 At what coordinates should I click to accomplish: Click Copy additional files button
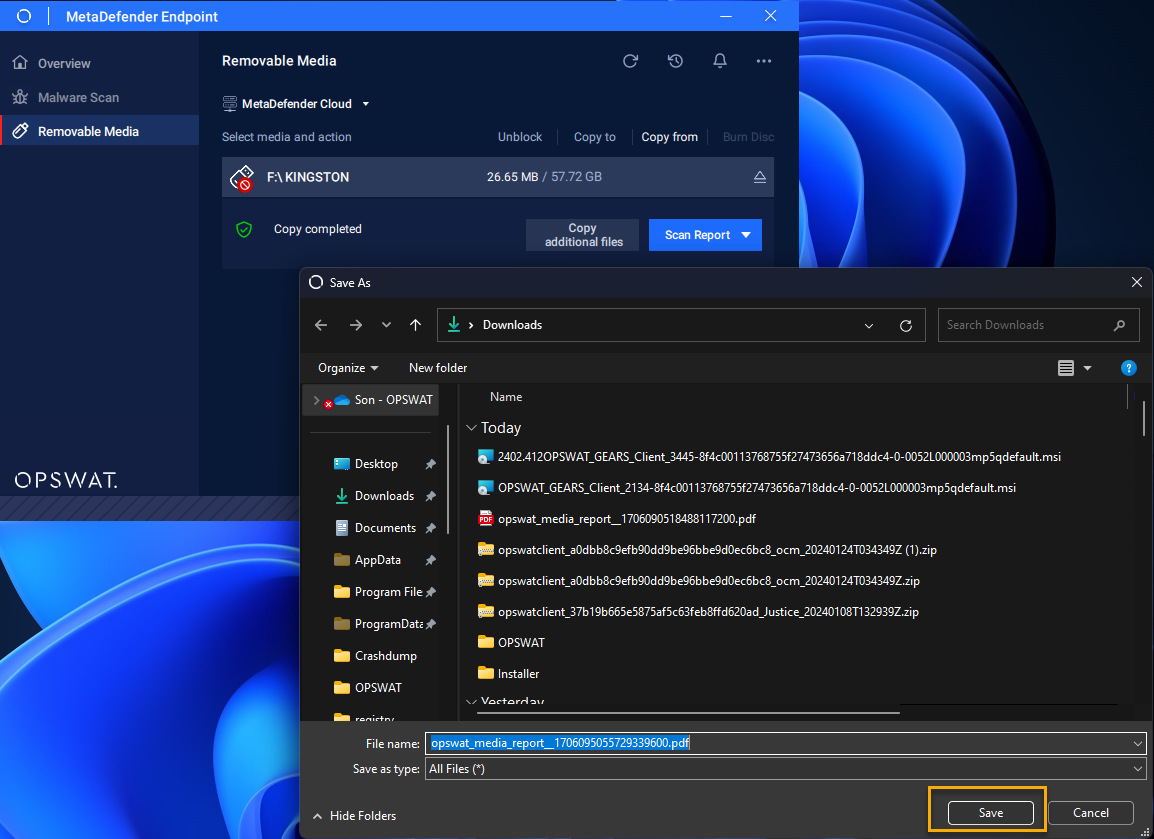583,235
